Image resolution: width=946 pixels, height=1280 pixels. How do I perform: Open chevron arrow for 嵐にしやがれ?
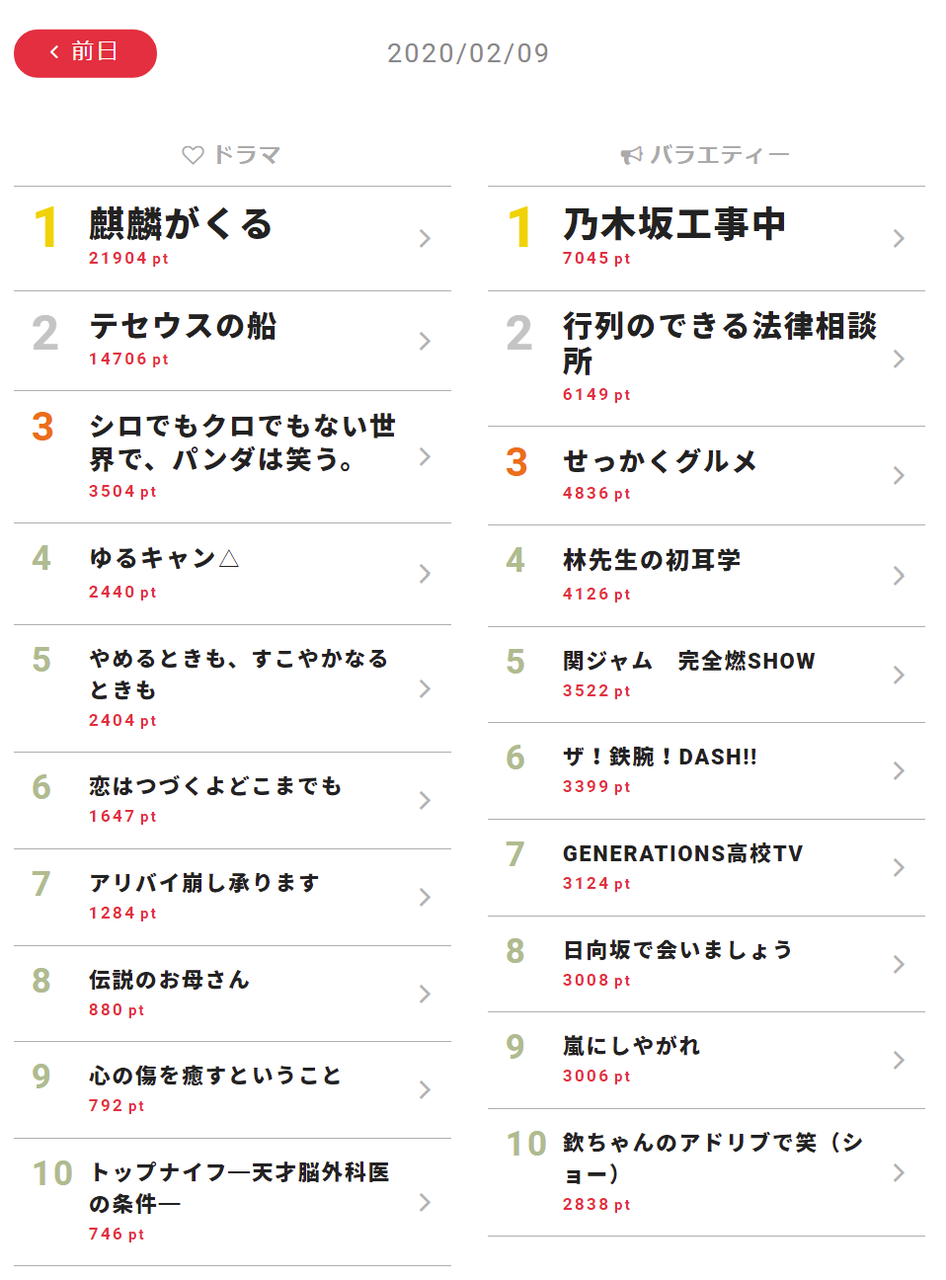click(x=899, y=1060)
